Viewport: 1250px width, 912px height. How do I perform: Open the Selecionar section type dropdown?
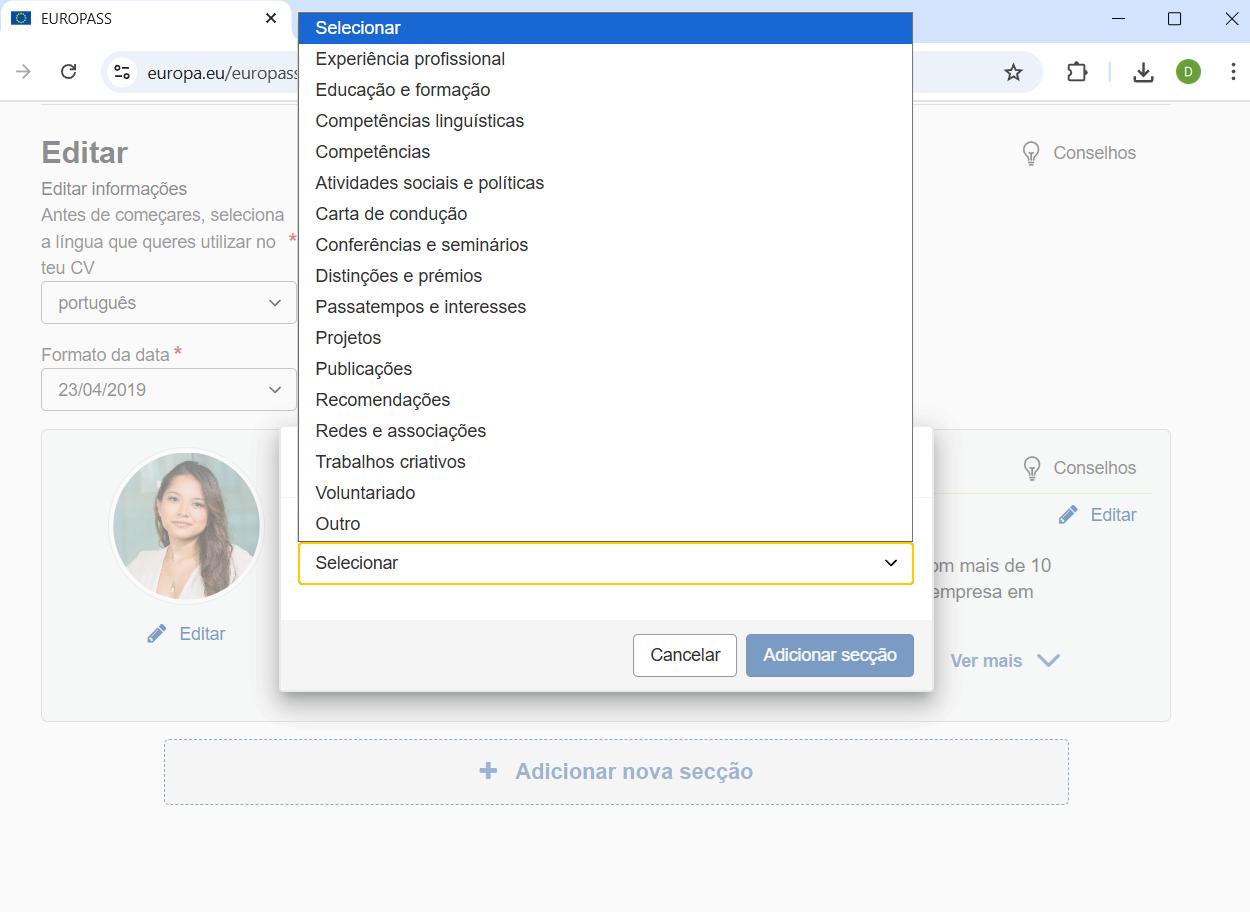tap(605, 563)
